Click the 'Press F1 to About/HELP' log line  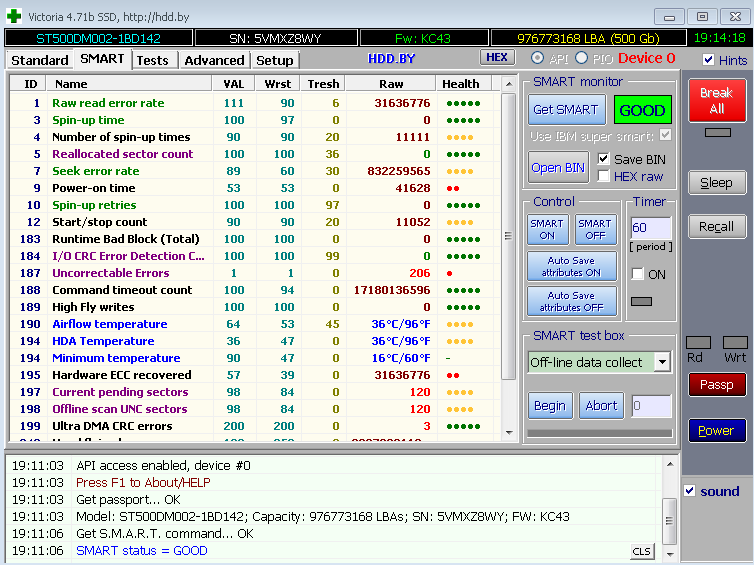[x=143, y=482]
